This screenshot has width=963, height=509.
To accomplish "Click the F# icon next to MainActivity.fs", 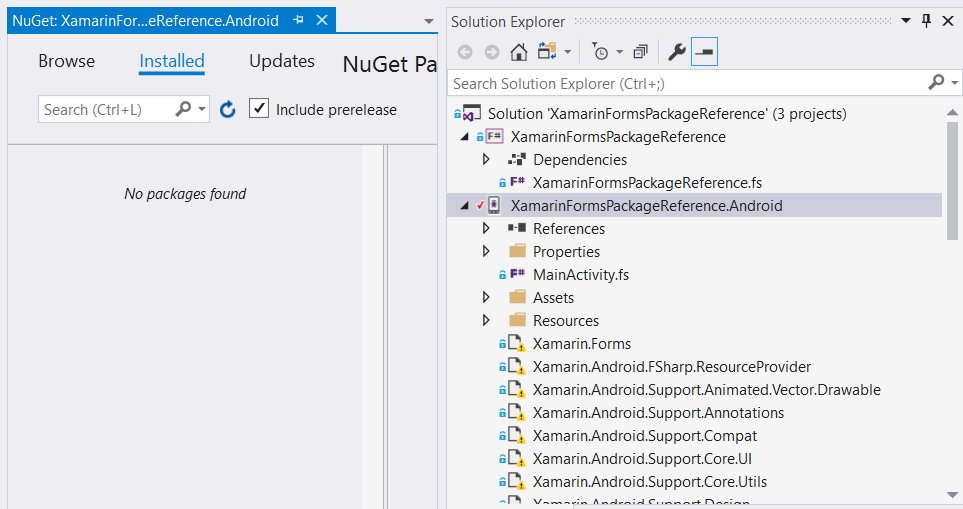I will click(x=517, y=274).
